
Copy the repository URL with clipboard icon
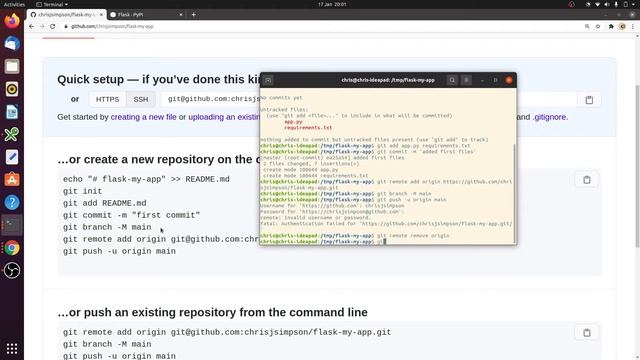pos(589,100)
